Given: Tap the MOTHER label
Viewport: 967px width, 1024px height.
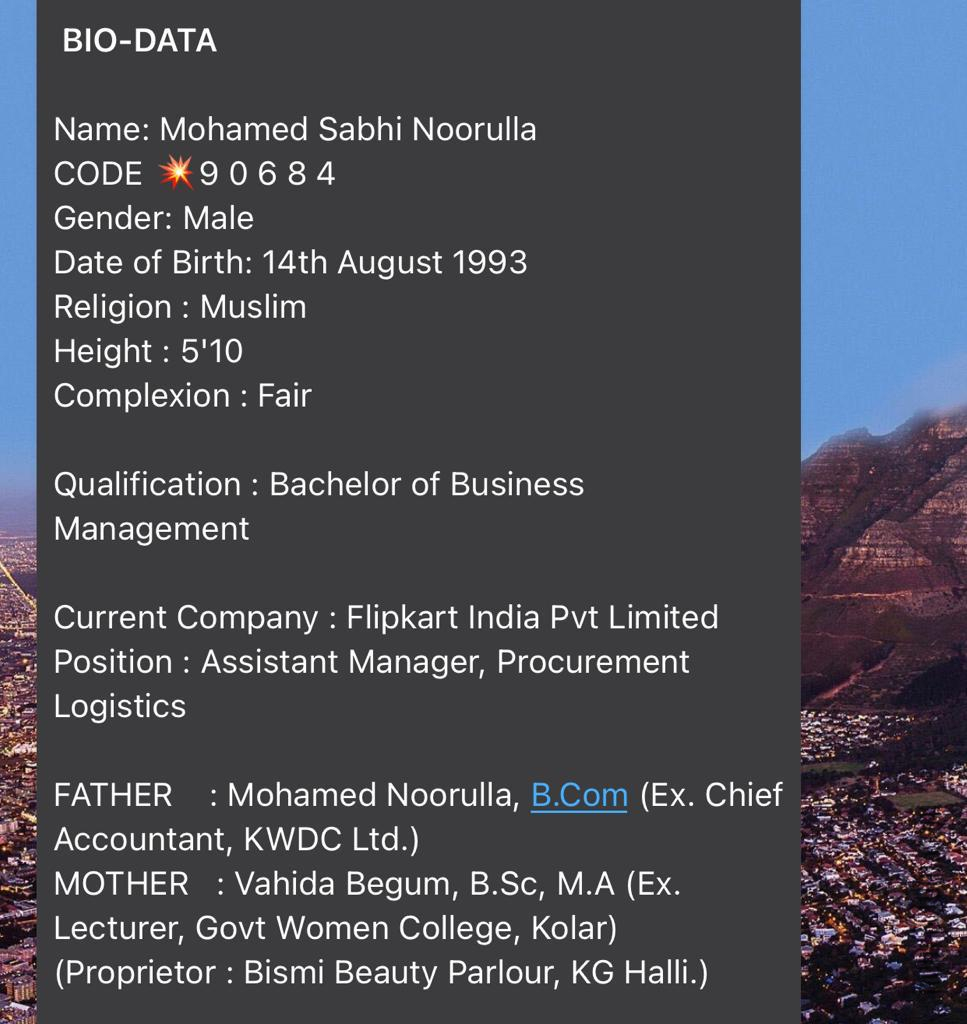Looking at the screenshot, I should click(x=121, y=884).
